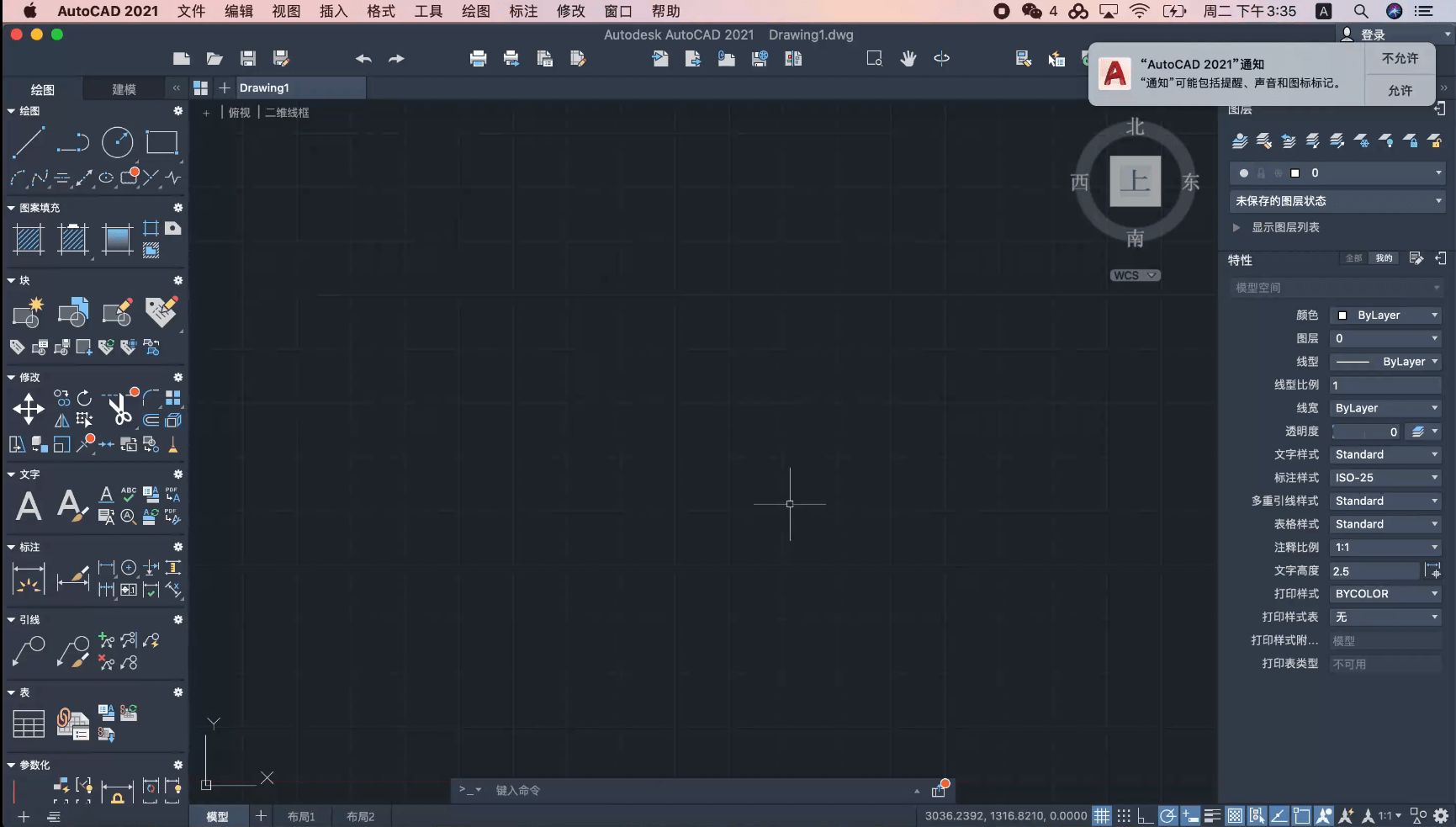Click 允许 in the notification
1456x827 pixels.
1400,90
